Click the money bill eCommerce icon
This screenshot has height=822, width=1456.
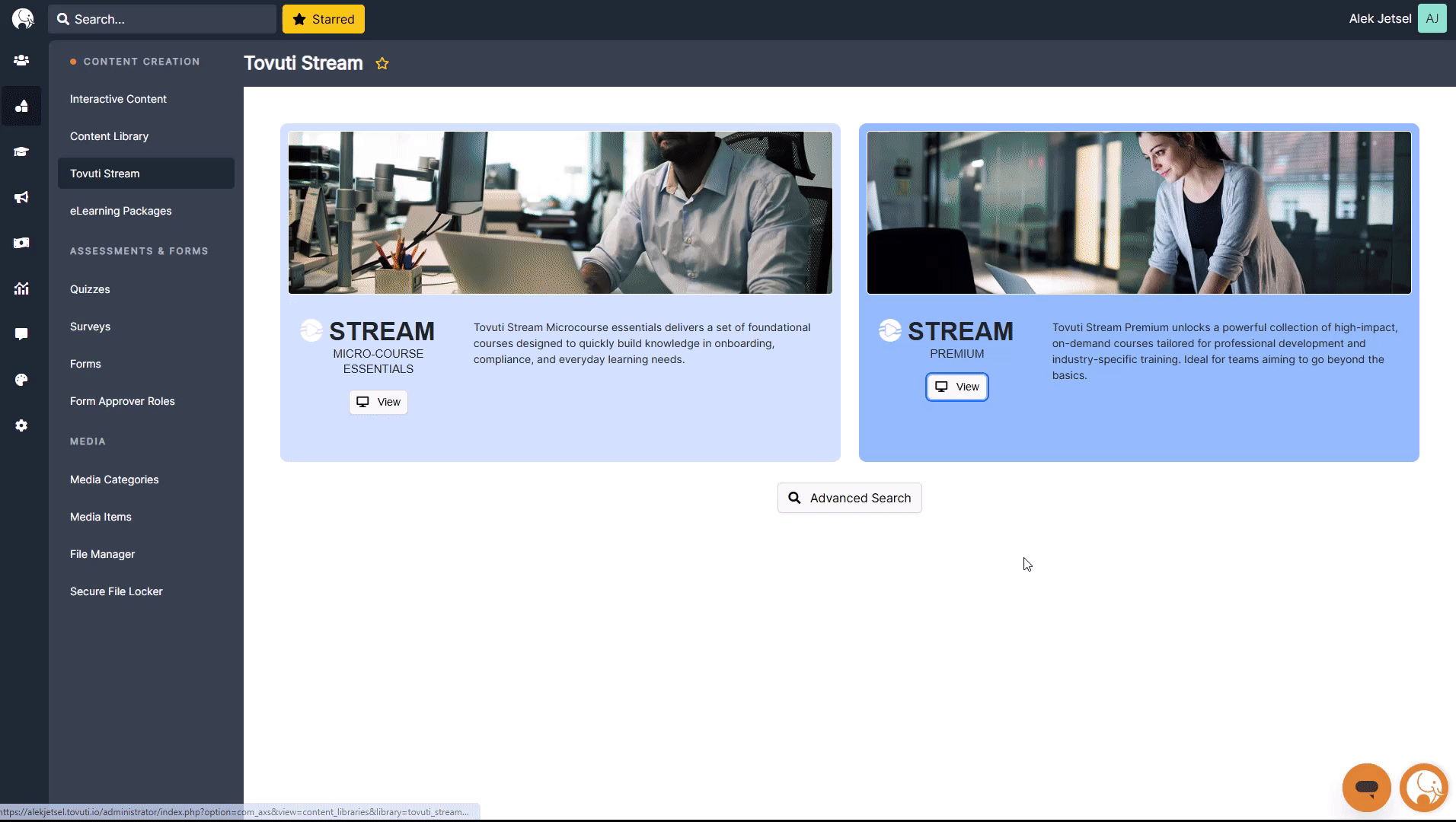21,243
